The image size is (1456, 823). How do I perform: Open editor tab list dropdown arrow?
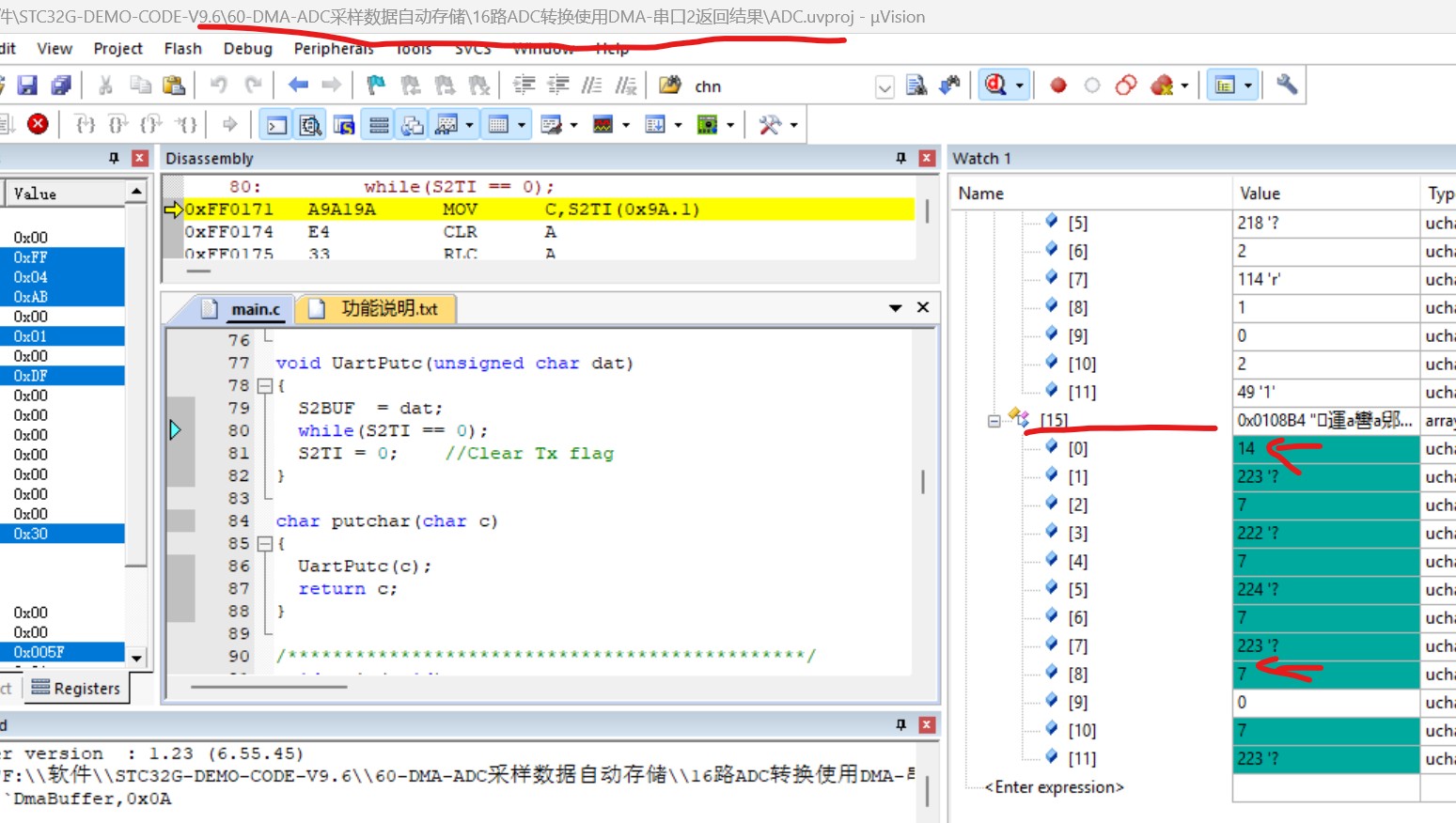point(895,308)
